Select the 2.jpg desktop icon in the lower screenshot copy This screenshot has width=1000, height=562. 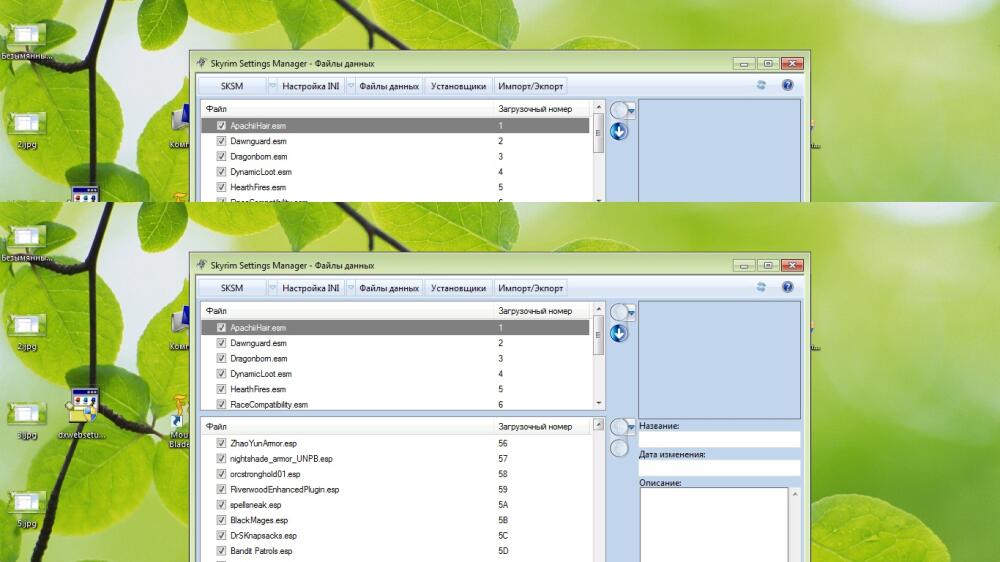click(26, 331)
